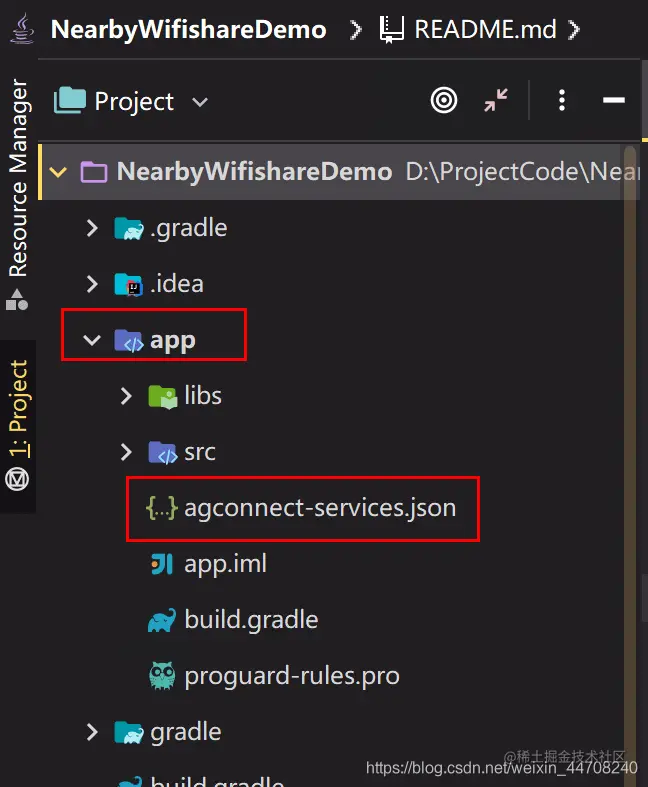Click README.md in the breadcrumb bar

(x=485, y=29)
